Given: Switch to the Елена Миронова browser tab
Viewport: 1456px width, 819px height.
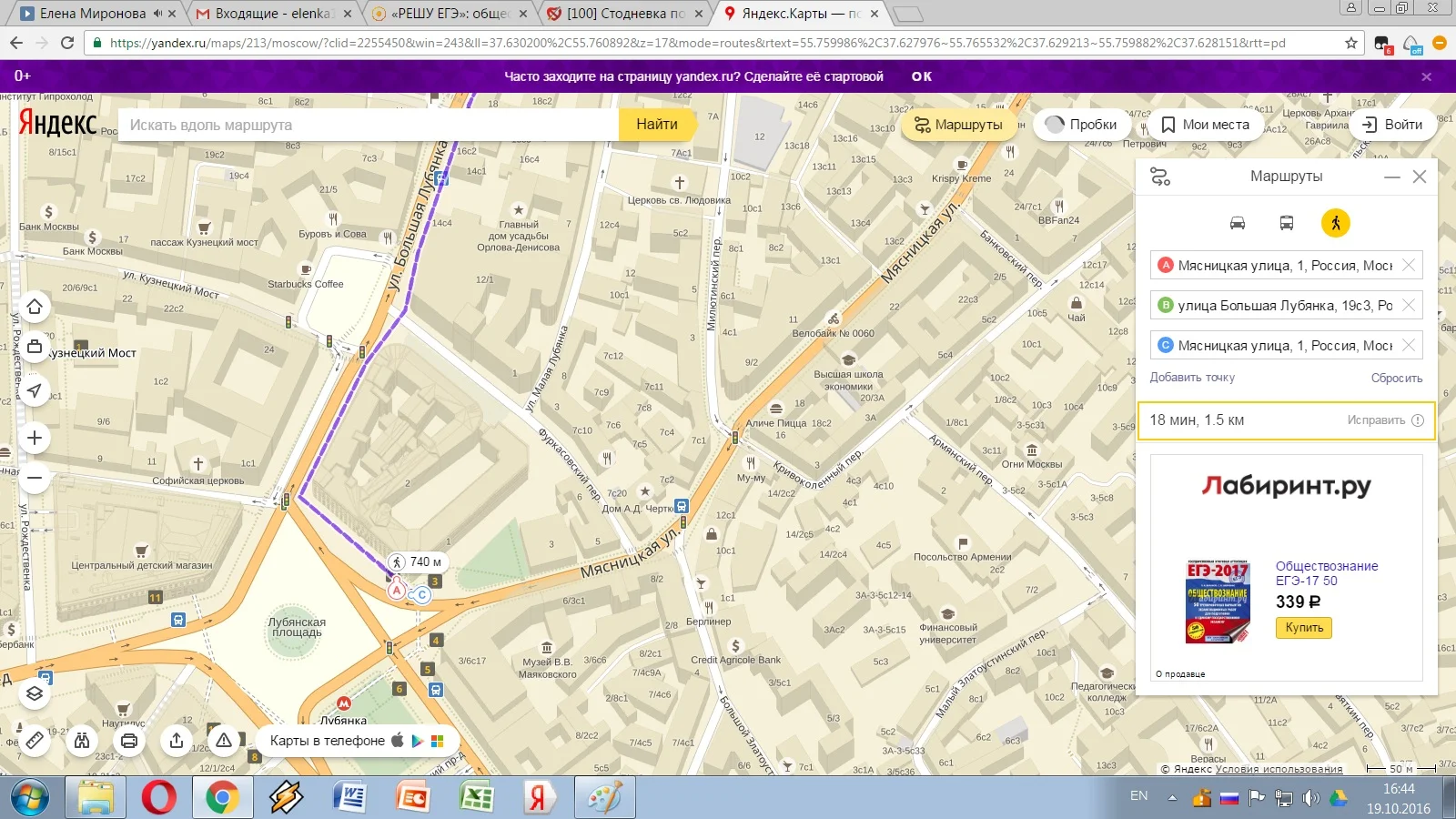Looking at the screenshot, I should click(93, 14).
